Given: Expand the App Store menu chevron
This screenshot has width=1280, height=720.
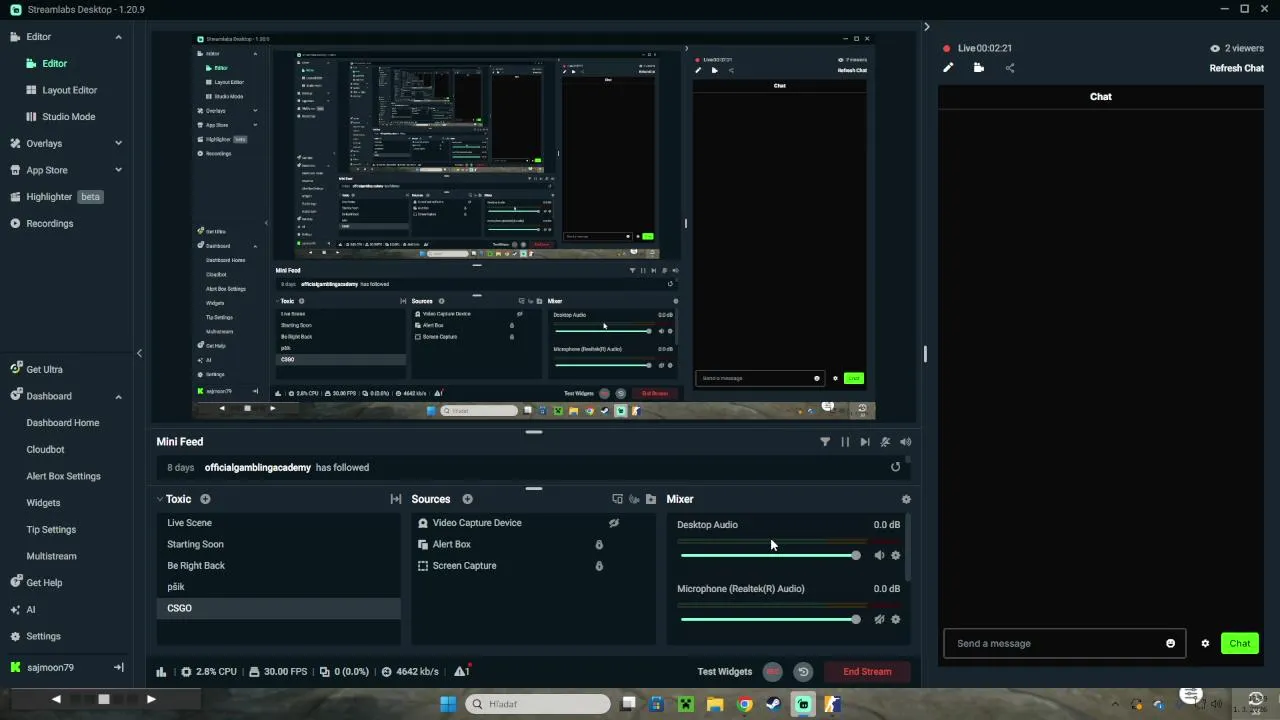Looking at the screenshot, I should pos(118,170).
